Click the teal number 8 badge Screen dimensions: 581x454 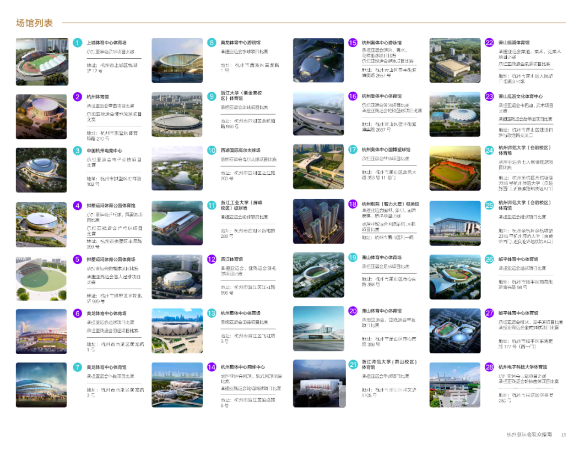tap(212, 42)
